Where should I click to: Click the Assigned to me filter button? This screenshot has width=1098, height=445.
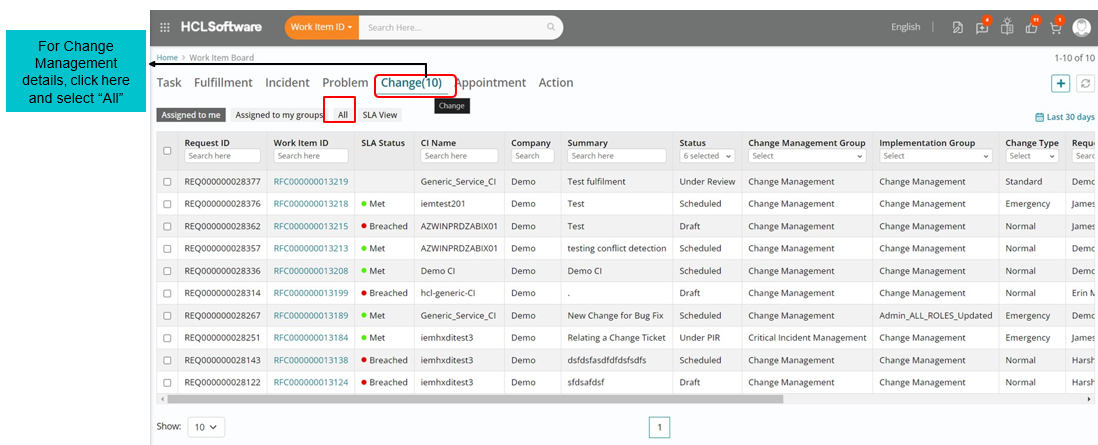(191, 115)
